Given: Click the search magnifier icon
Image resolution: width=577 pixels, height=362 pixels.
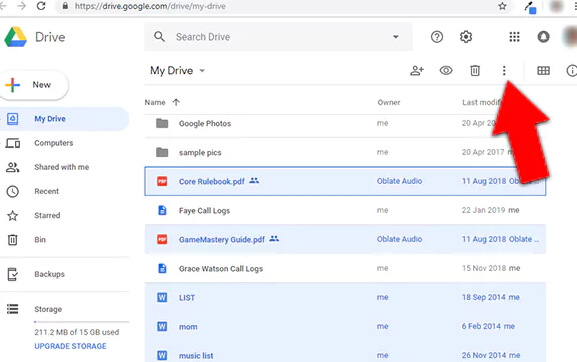Looking at the screenshot, I should (159, 37).
